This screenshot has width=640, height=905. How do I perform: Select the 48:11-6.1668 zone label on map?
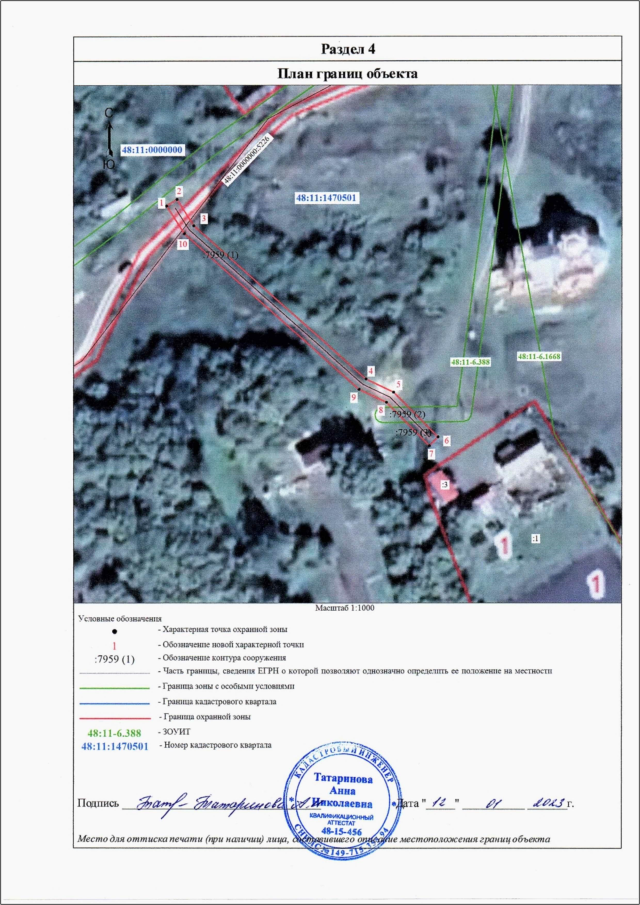click(x=541, y=355)
